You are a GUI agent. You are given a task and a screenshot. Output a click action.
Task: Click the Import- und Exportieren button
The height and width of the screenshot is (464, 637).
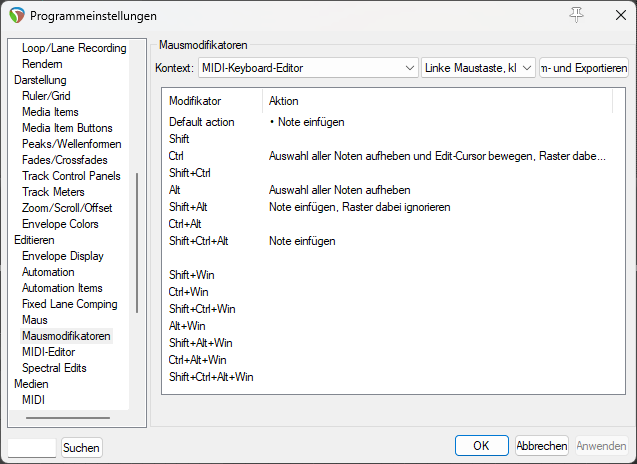point(584,67)
